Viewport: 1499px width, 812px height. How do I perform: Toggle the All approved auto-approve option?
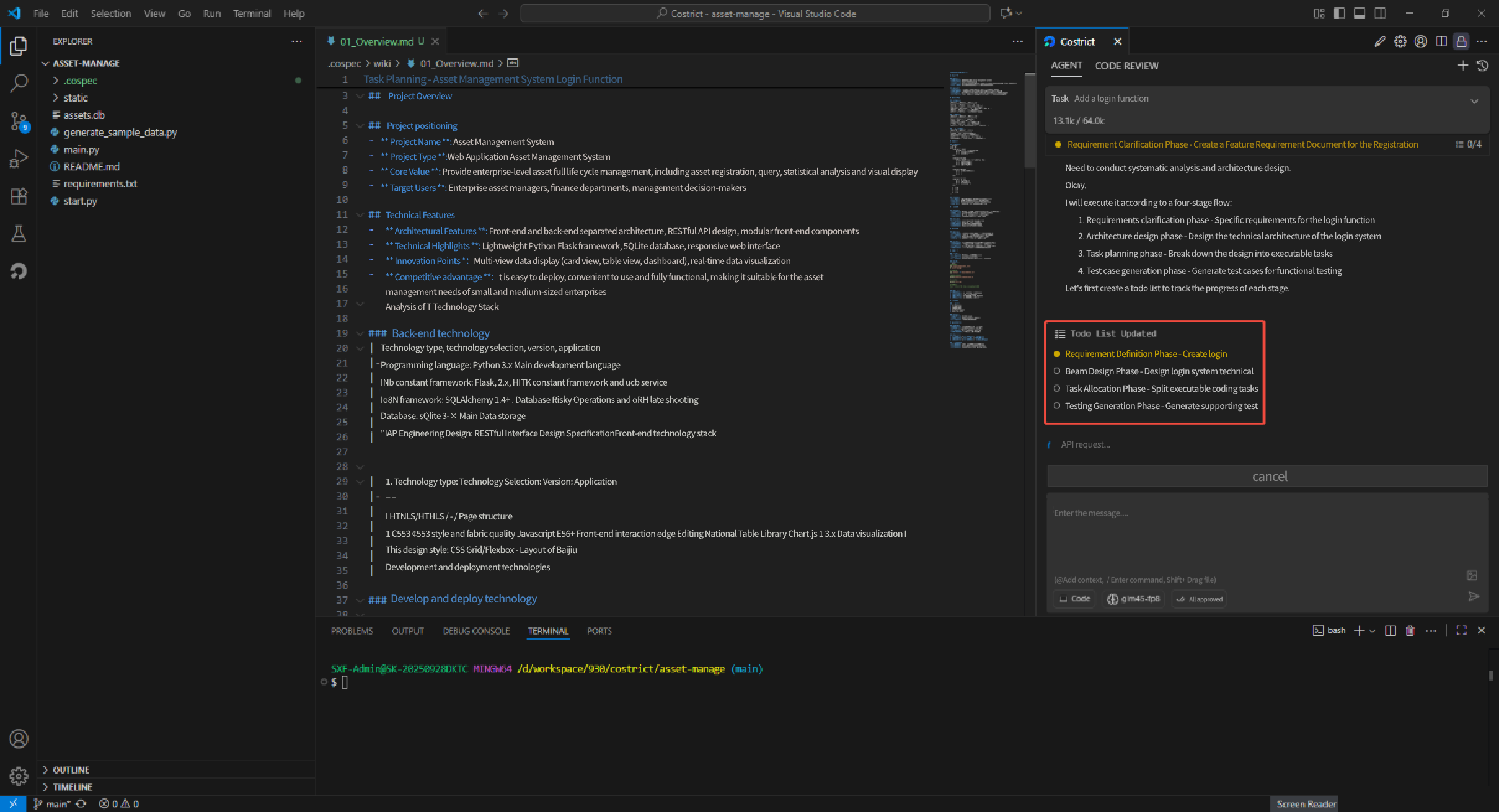tap(1200, 599)
